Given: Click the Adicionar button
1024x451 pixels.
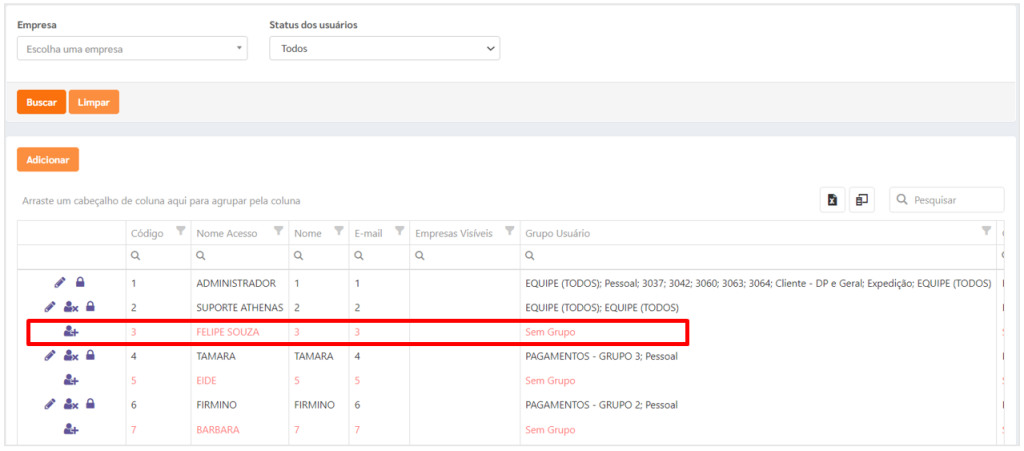Looking at the screenshot, I should (48, 160).
